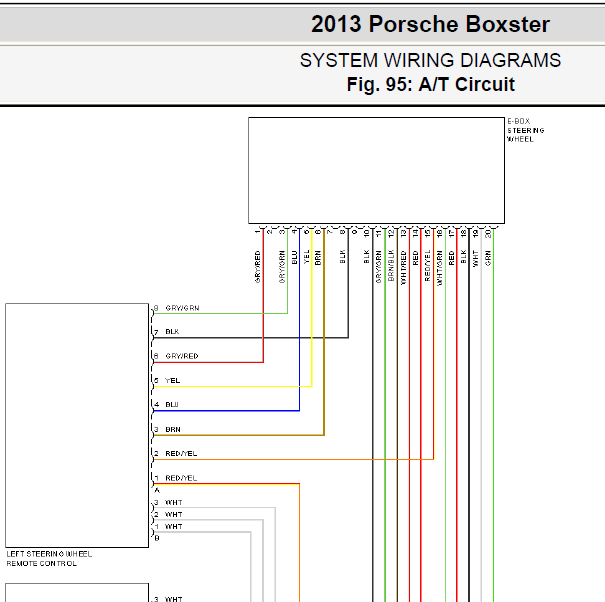
Task: Click vertical "GRY/GRN" label under E-Box pin 3
Action: tap(282, 267)
